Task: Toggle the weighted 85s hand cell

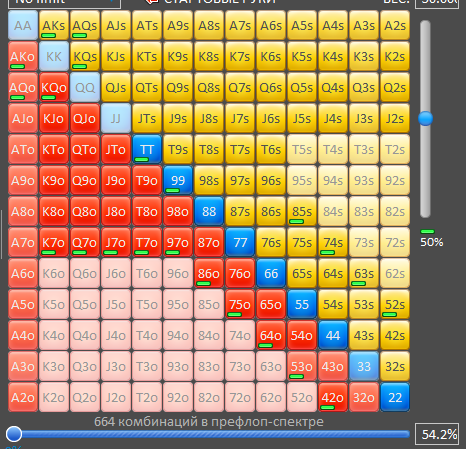Action: pos(302,211)
